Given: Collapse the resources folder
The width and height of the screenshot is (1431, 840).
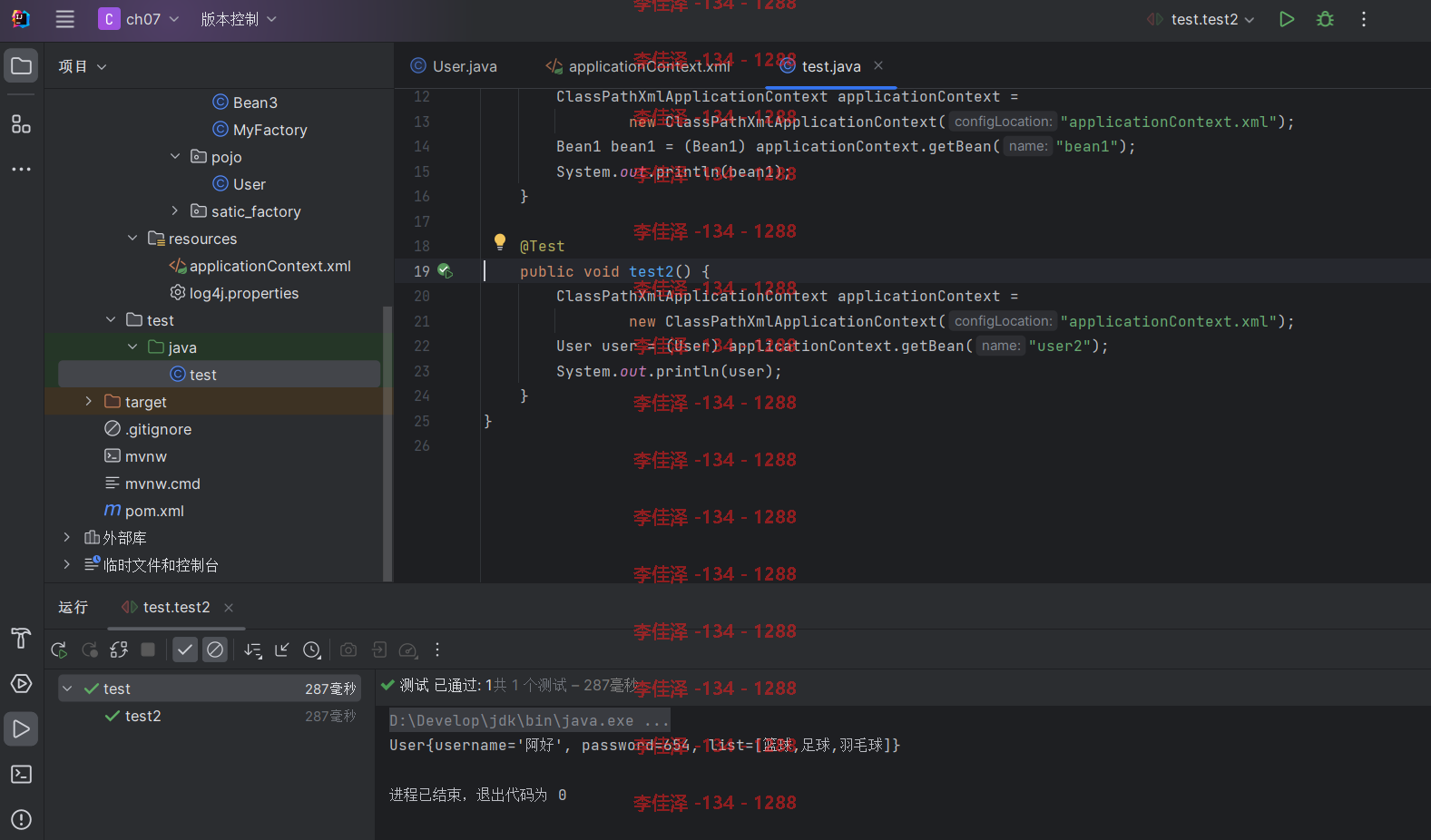Looking at the screenshot, I should [x=132, y=238].
